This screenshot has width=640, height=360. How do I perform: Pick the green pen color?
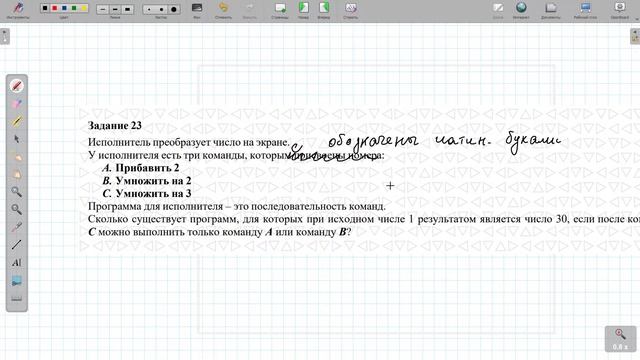pyautogui.click(x=74, y=8)
